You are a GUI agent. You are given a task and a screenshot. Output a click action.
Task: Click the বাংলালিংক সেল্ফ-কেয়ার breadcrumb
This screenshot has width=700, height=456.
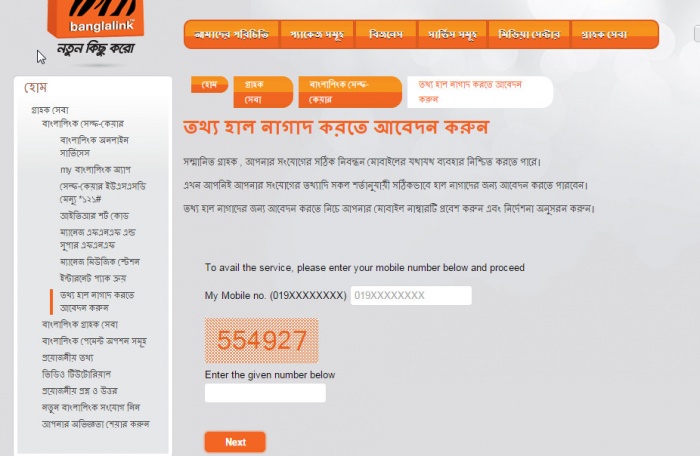pos(350,92)
